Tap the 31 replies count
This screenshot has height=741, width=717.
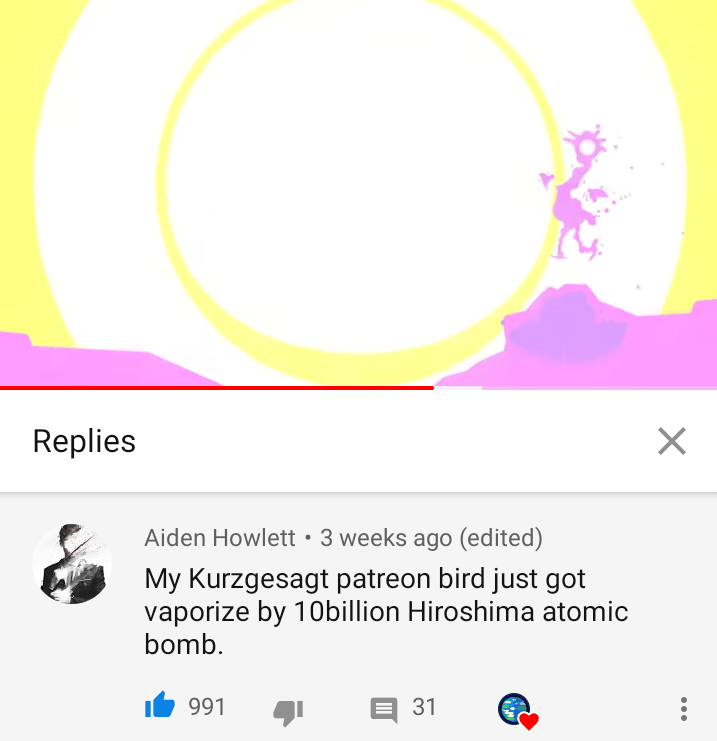click(424, 707)
